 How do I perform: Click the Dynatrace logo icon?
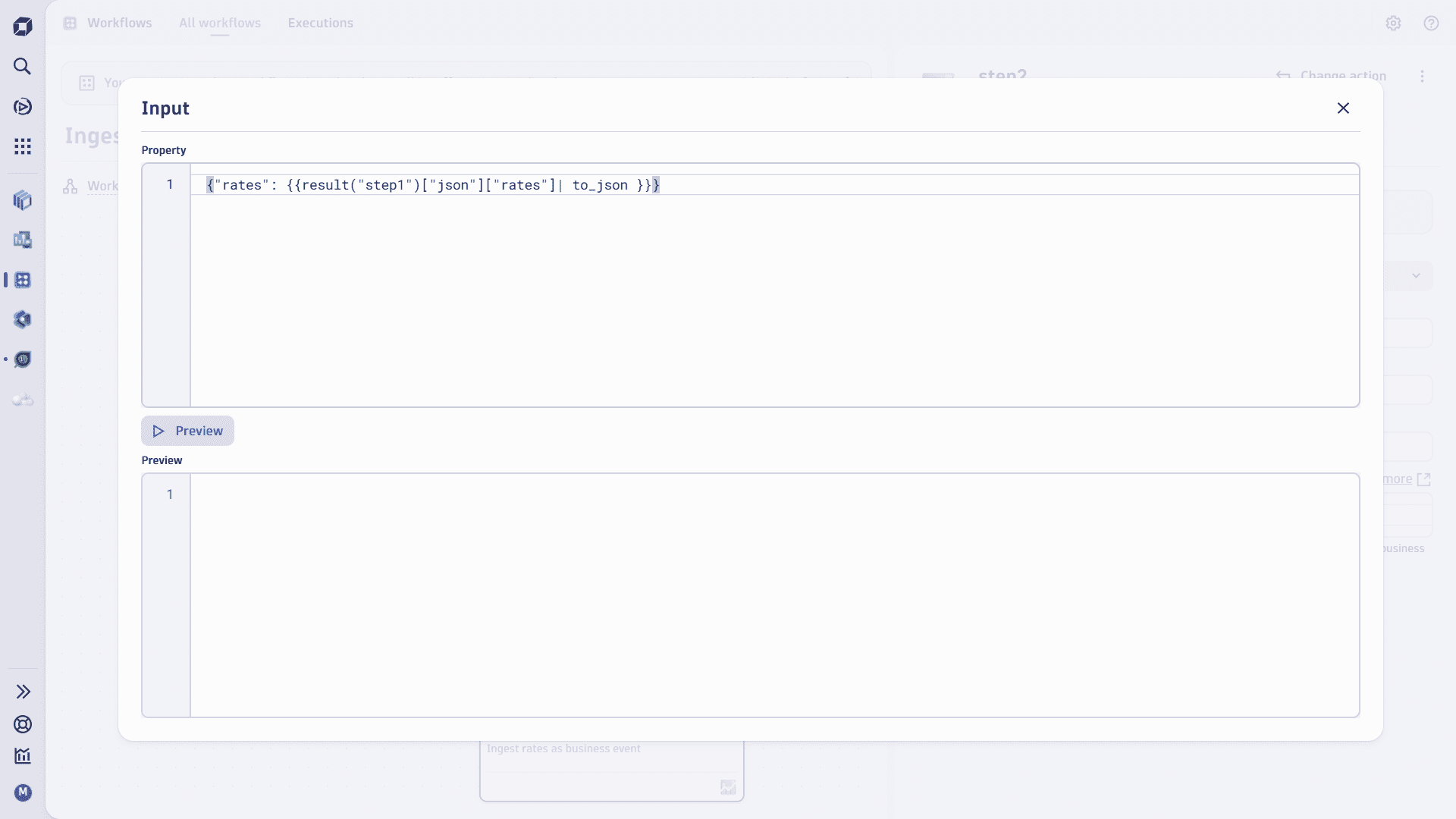[23, 27]
